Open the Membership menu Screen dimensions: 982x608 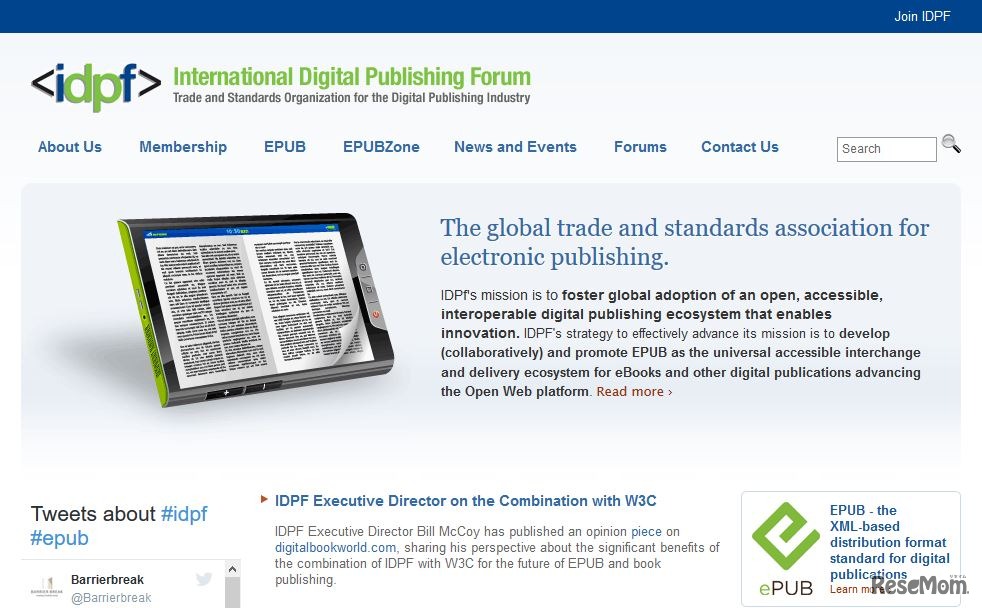click(183, 147)
